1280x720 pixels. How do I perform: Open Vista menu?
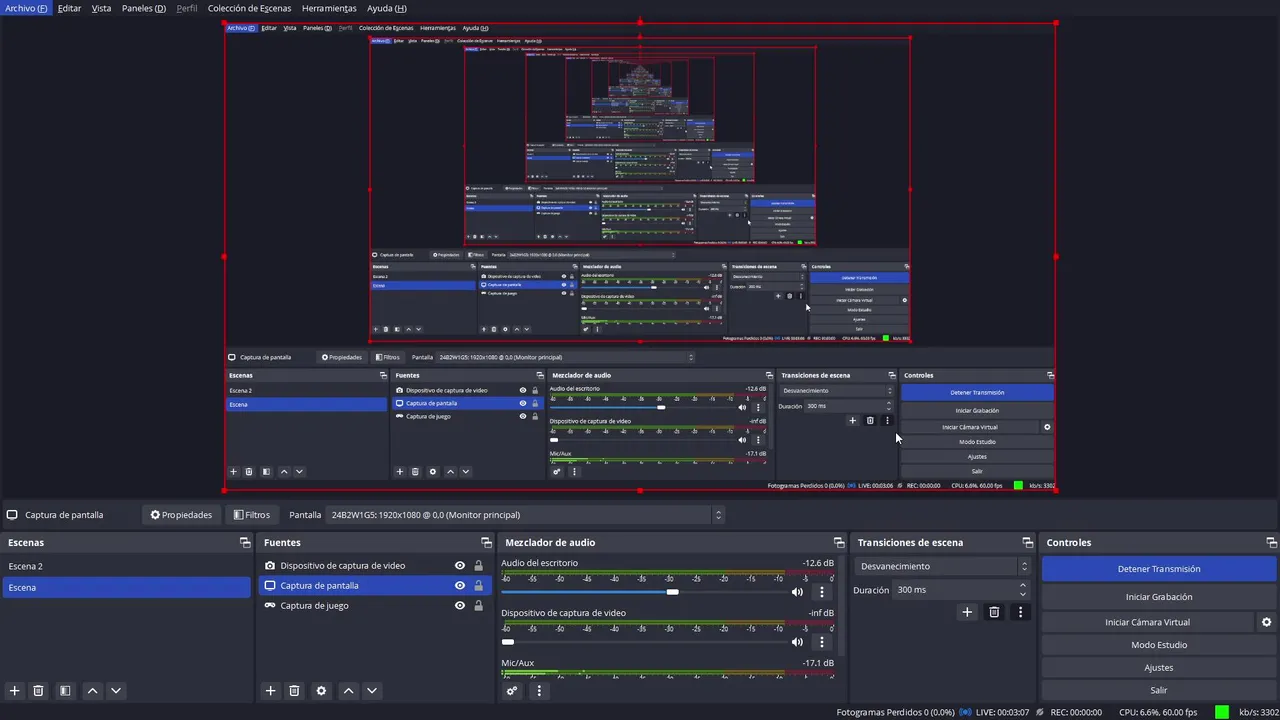pyautogui.click(x=101, y=8)
